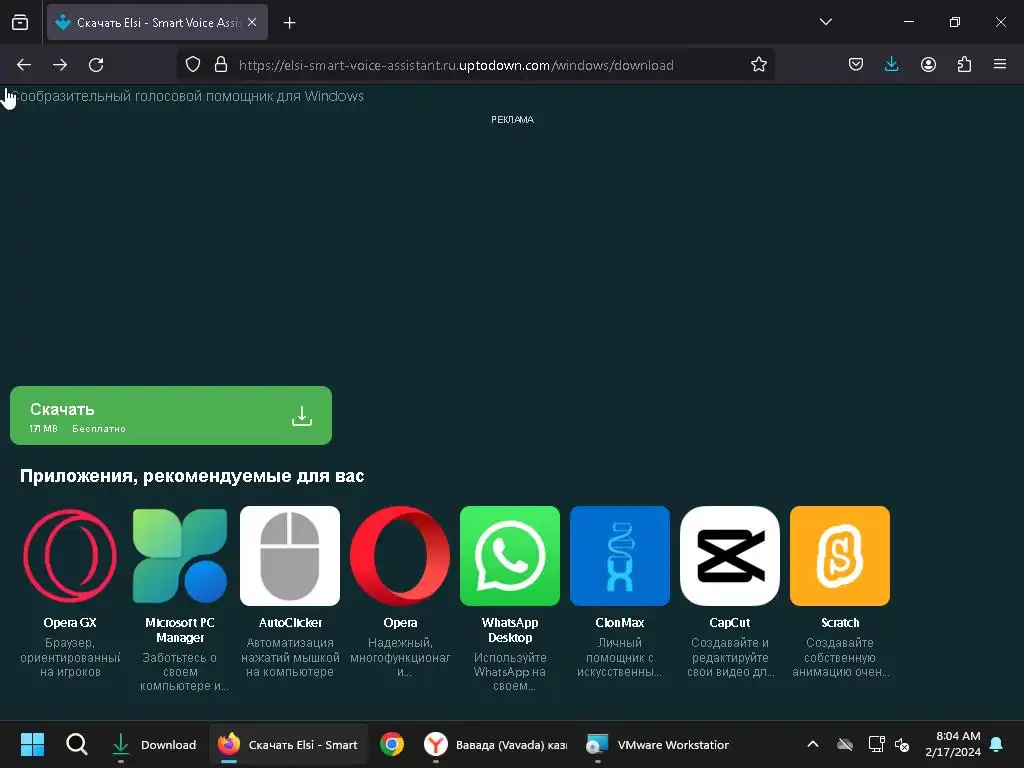Open the red Opera app icon
The width and height of the screenshot is (1024, 768).
click(x=400, y=556)
